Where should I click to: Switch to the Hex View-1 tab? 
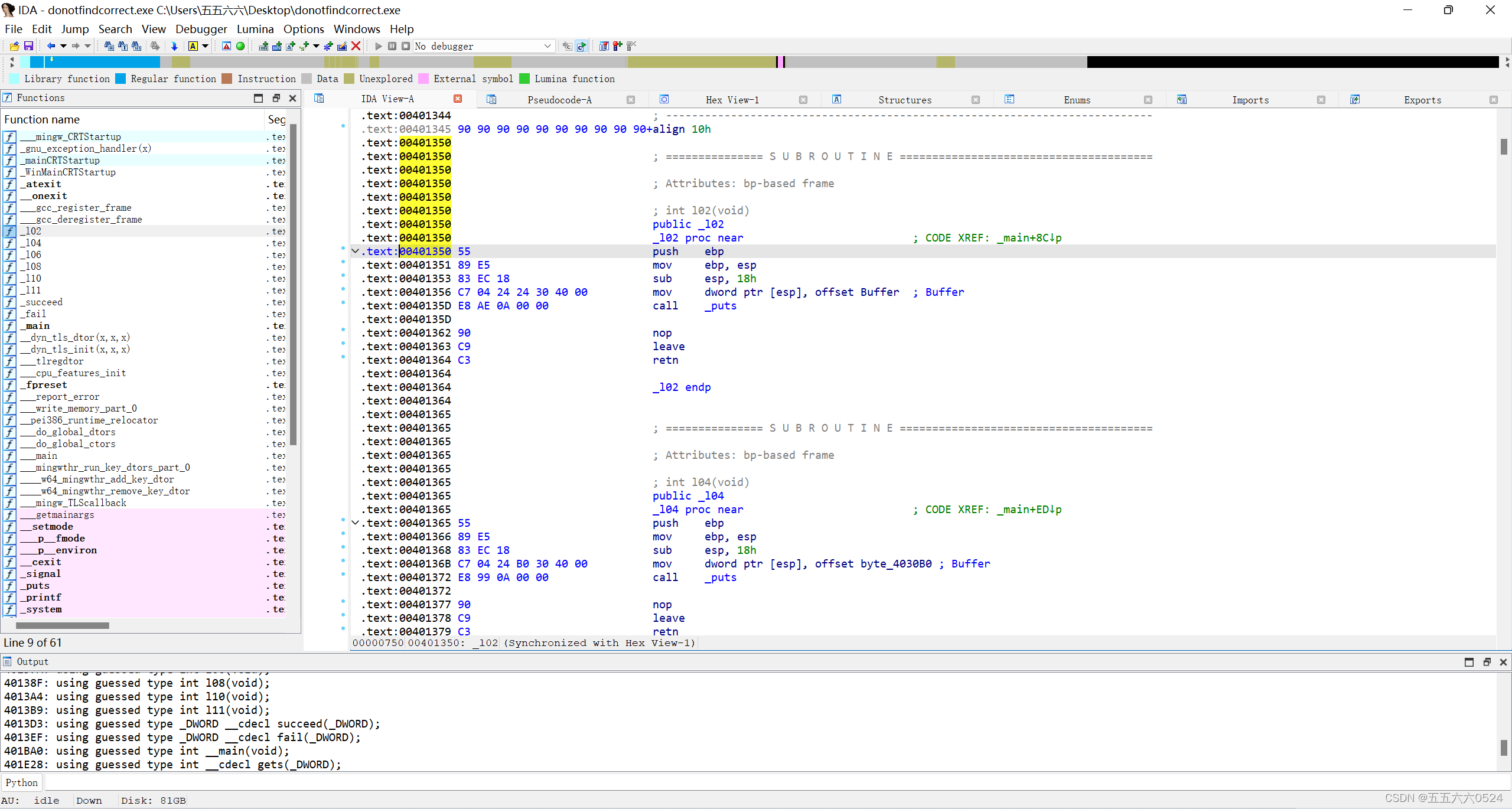point(732,100)
